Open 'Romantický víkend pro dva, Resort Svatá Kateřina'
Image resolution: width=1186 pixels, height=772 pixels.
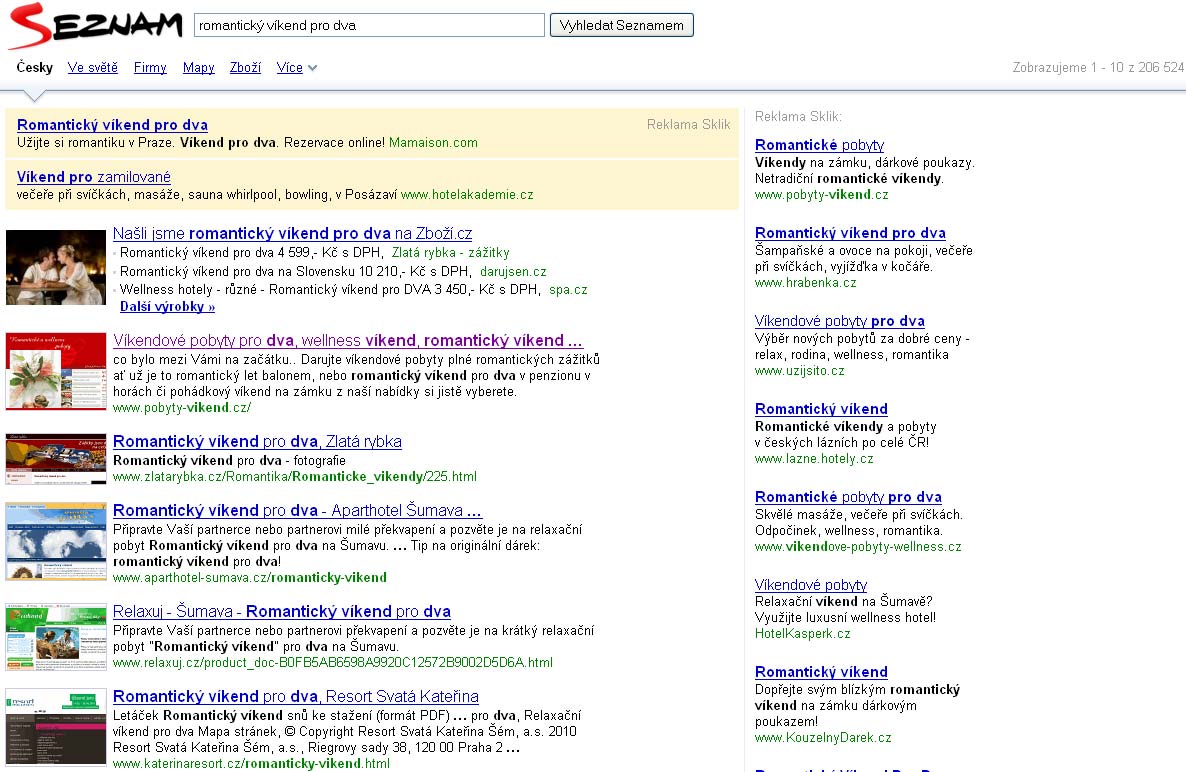pos(296,696)
